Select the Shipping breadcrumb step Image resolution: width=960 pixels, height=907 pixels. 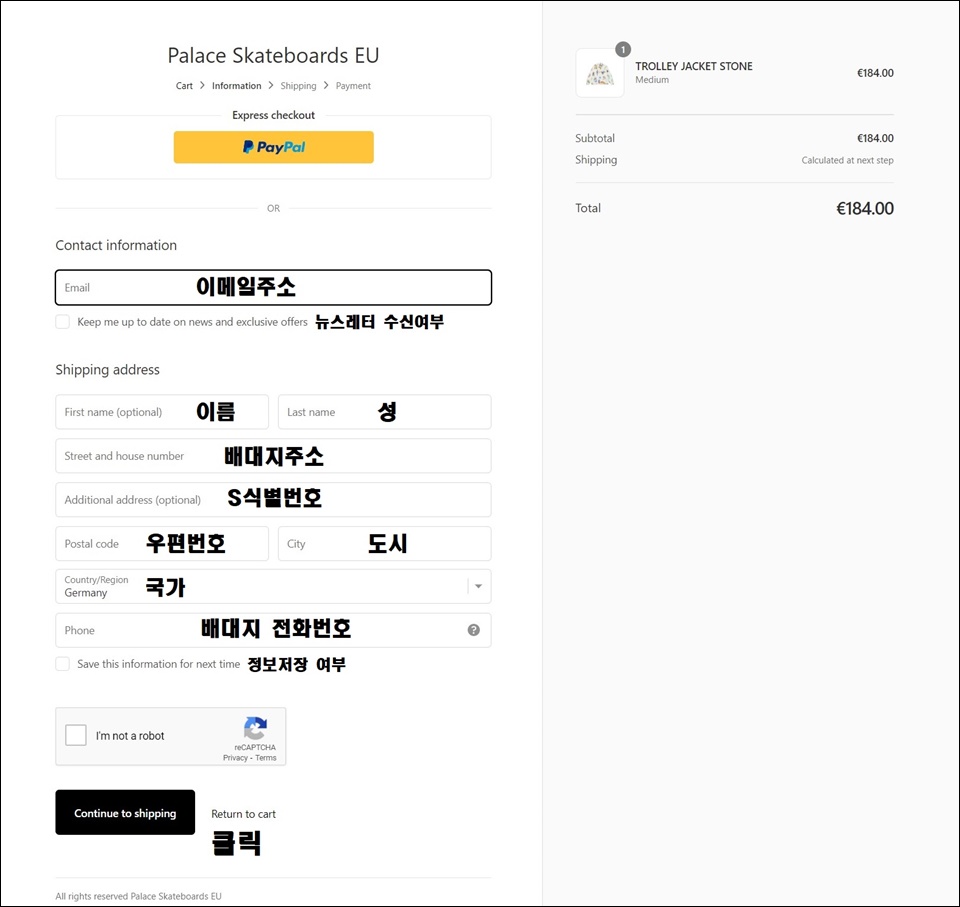point(298,86)
